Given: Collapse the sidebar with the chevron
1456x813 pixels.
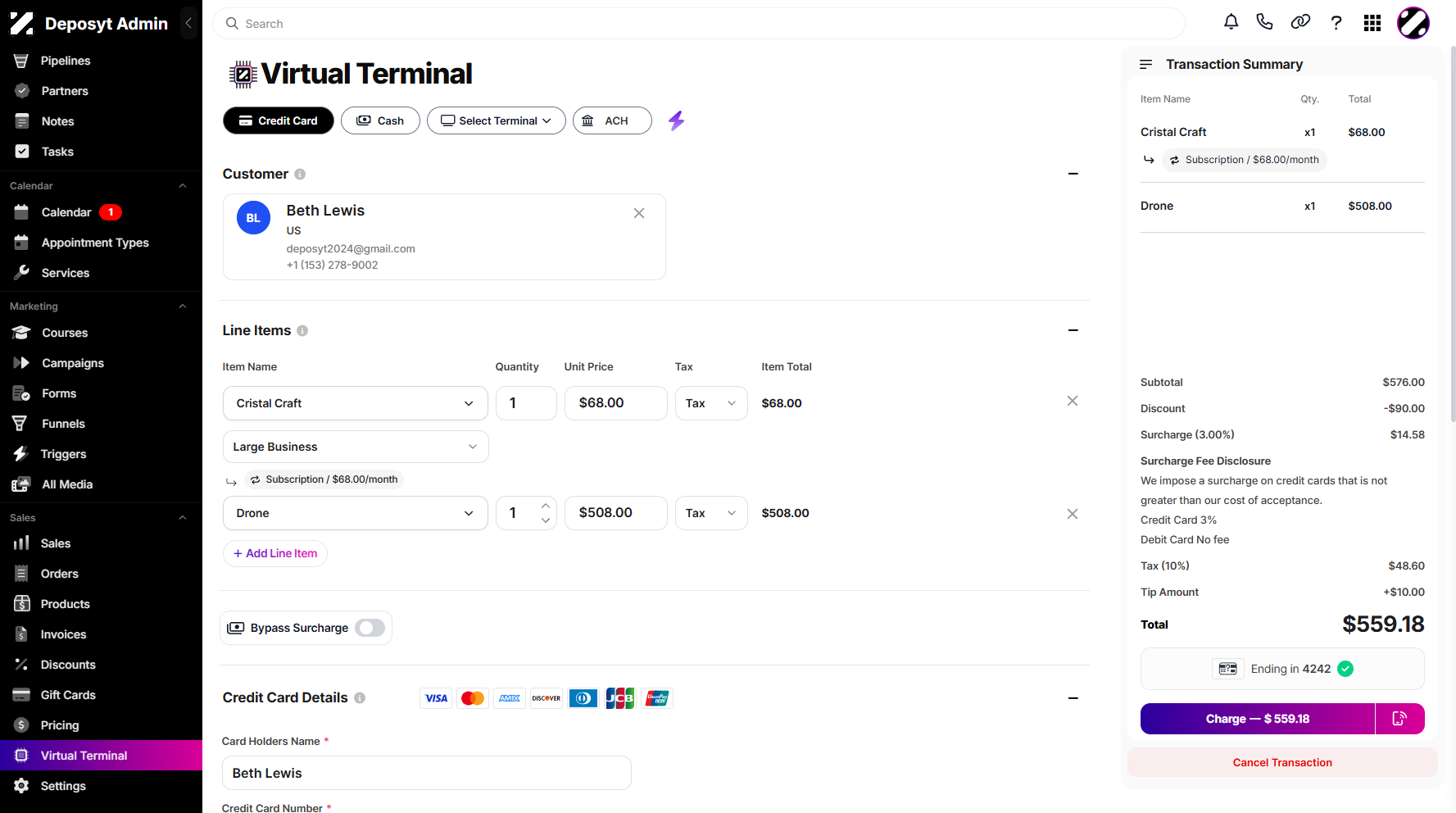Looking at the screenshot, I should pos(188,23).
